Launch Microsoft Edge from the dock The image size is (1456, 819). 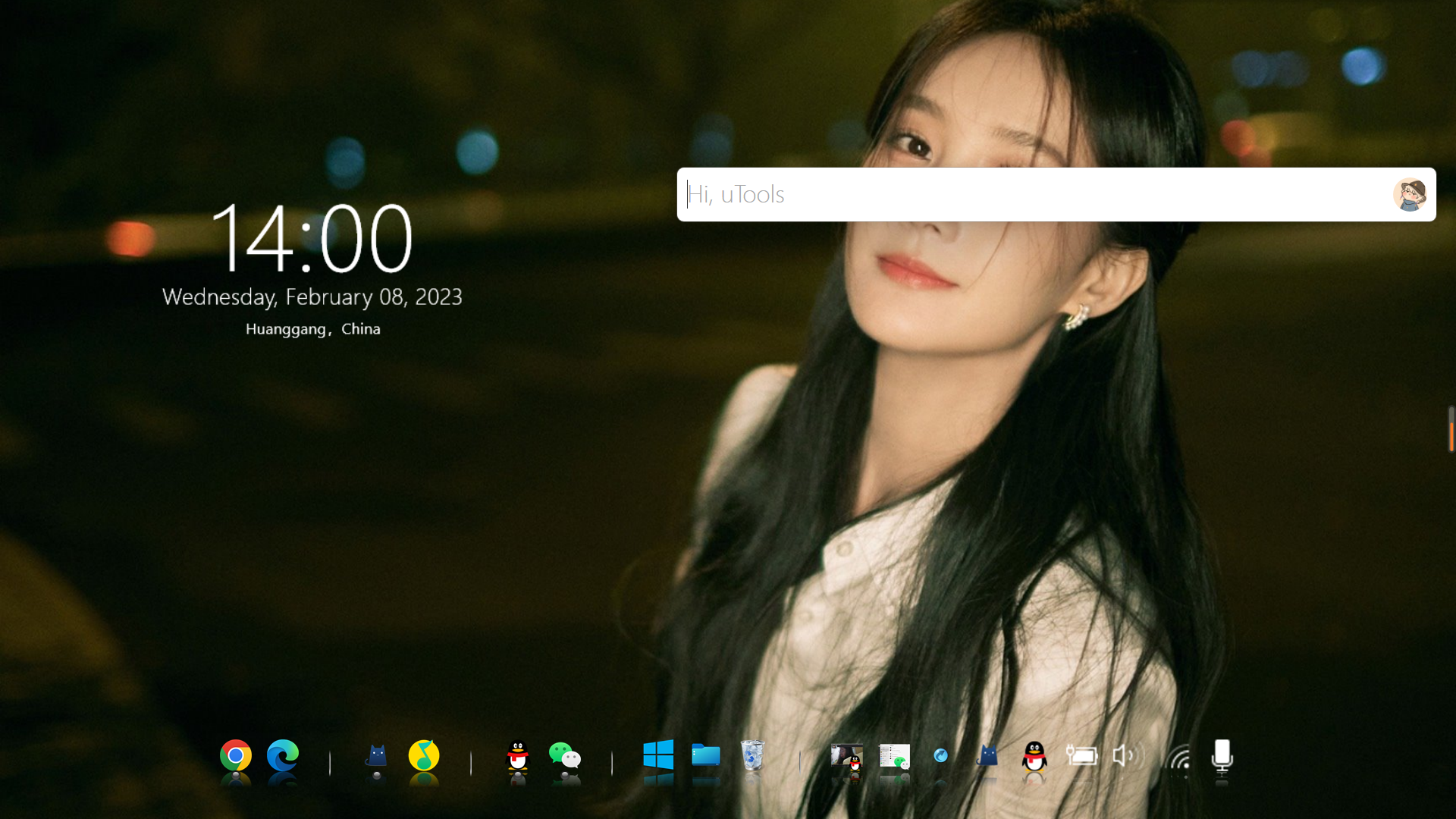pos(283,755)
